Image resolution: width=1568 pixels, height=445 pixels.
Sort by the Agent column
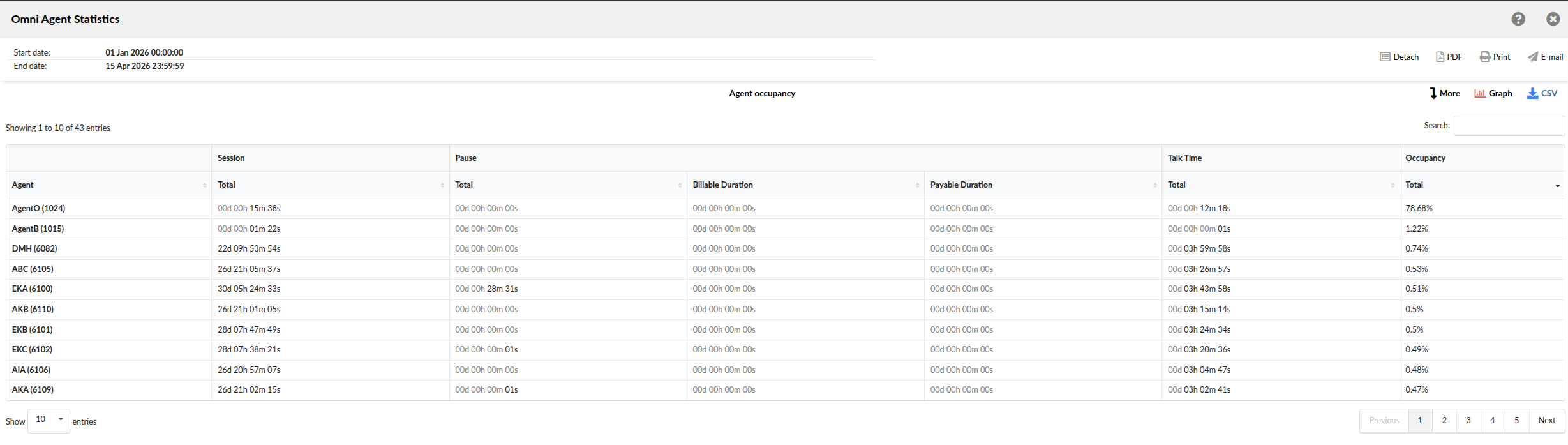(108, 185)
